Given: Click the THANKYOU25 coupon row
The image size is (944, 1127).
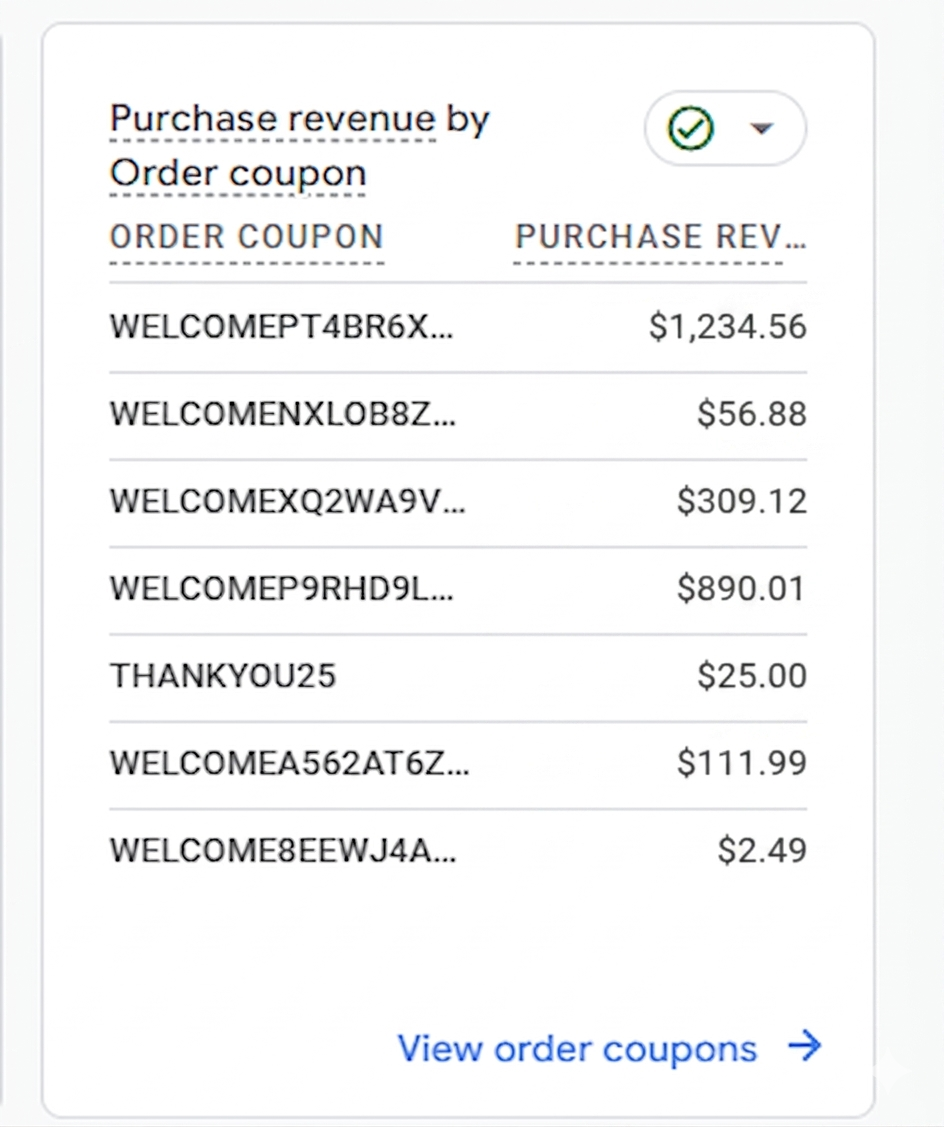Looking at the screenshot, I should 222,675.
